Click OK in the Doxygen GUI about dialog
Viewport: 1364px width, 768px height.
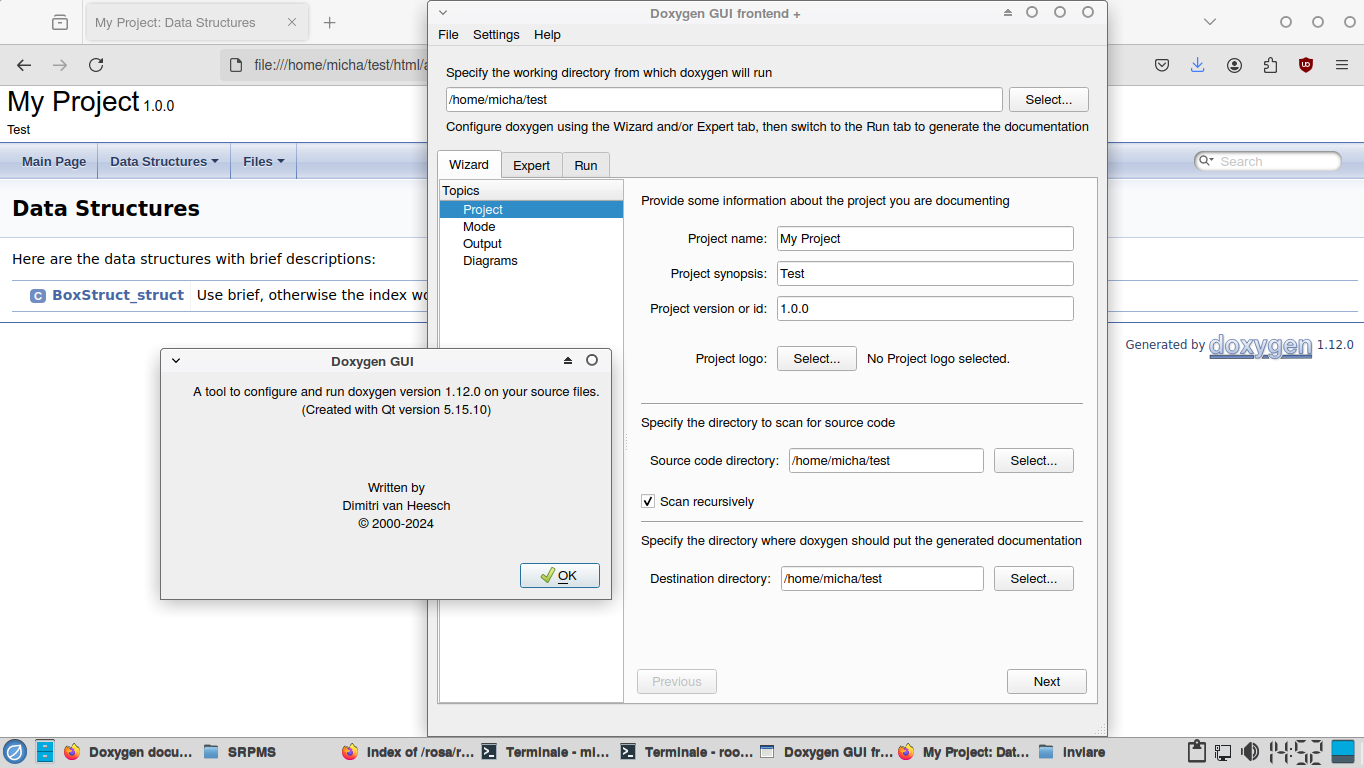[x=560, y=576]
